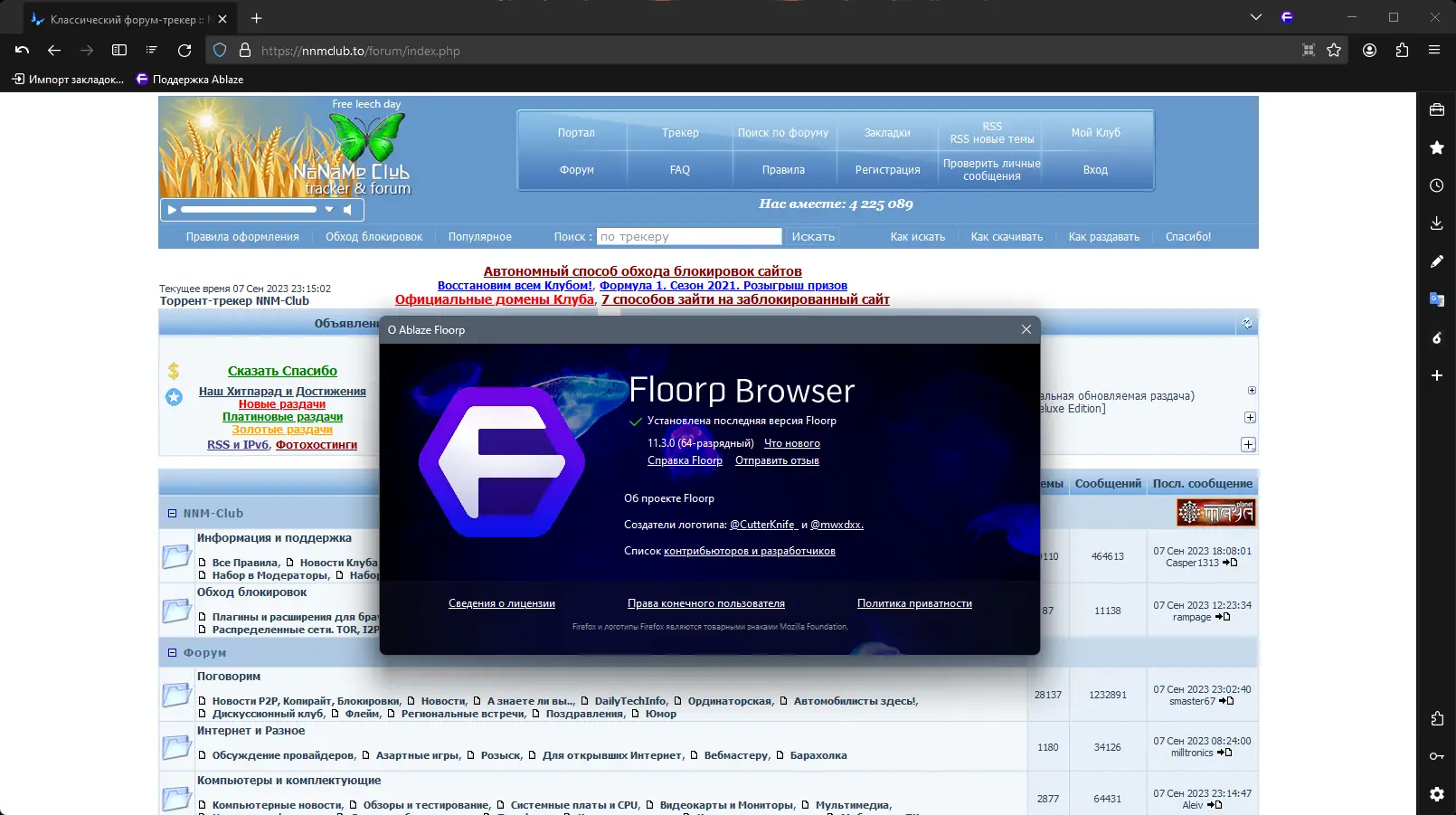Close the О Ablaze Floorp dialog
The height and width of the screenshot is (815, 1456).
[1026, 329]
